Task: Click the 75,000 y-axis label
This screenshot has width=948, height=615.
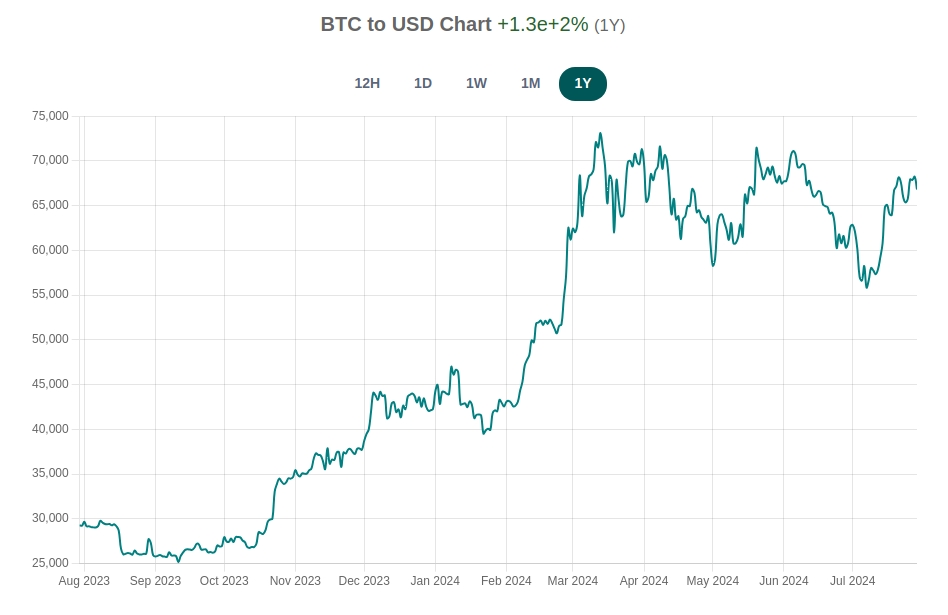Action: (50, 116)
